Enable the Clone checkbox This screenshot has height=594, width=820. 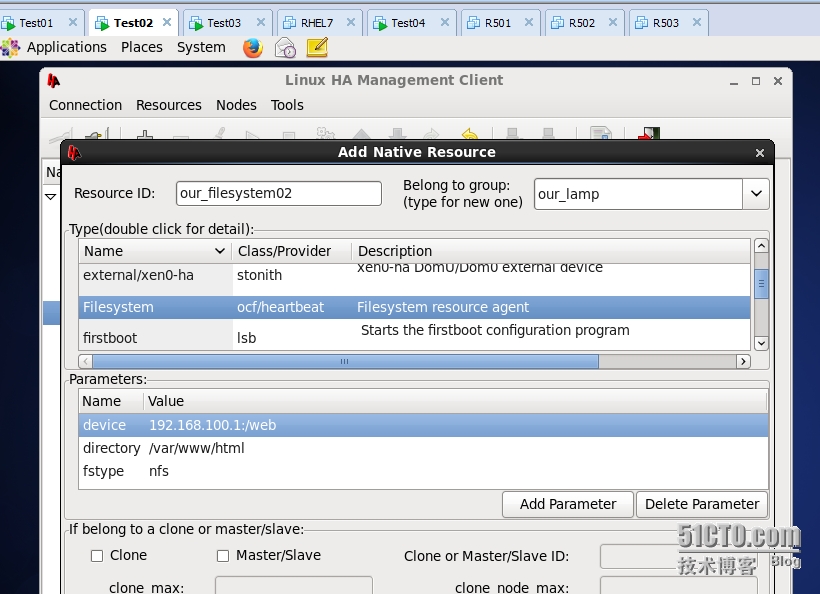tap(97, 556)
